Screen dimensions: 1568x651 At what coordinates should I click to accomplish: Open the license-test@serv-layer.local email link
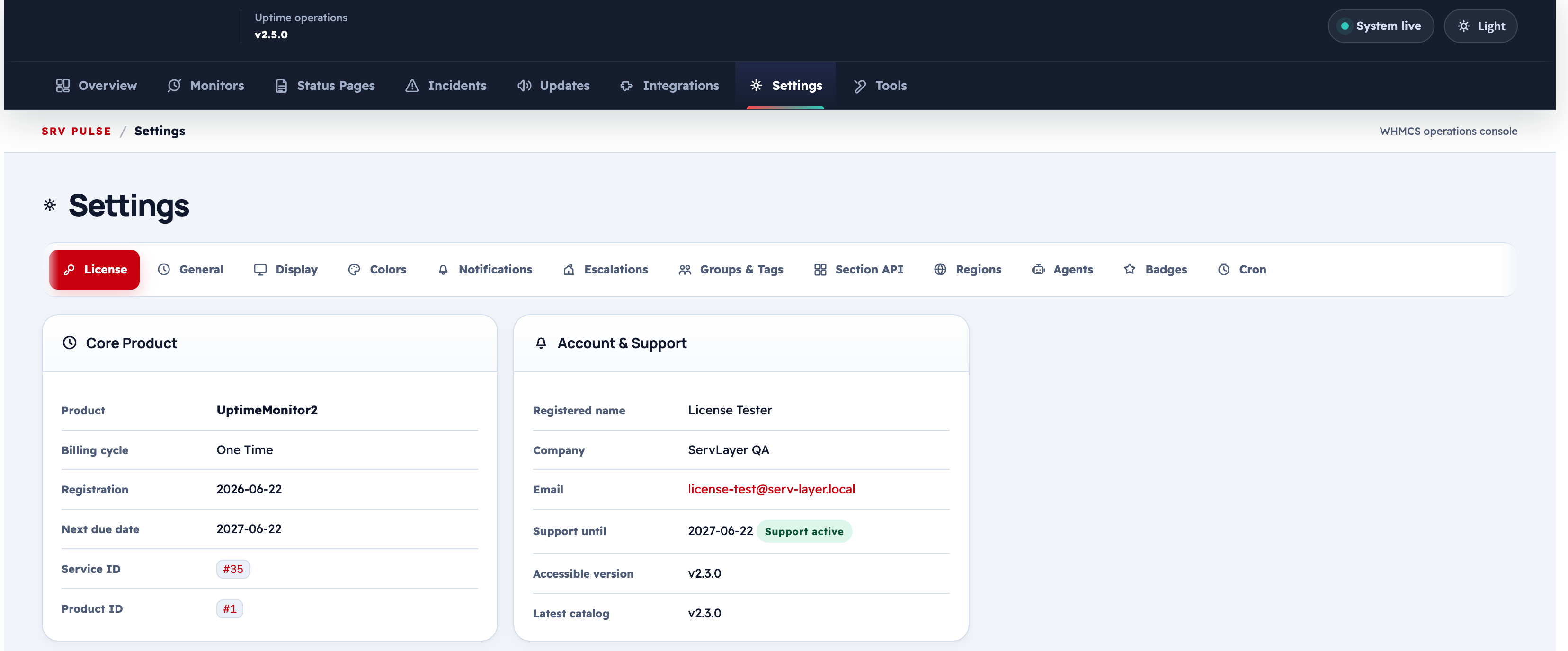pos(771,489)
